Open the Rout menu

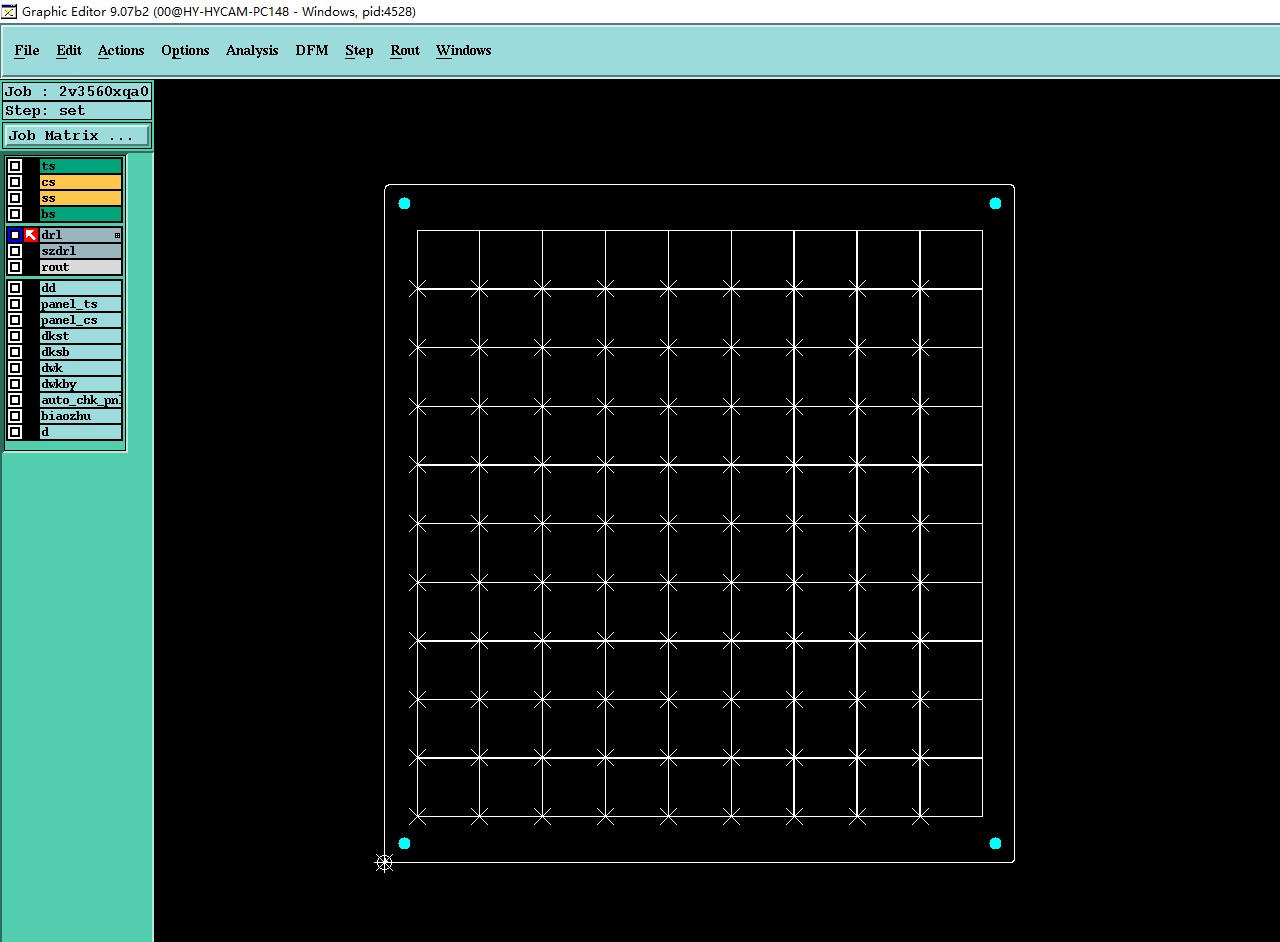(405, 50)
